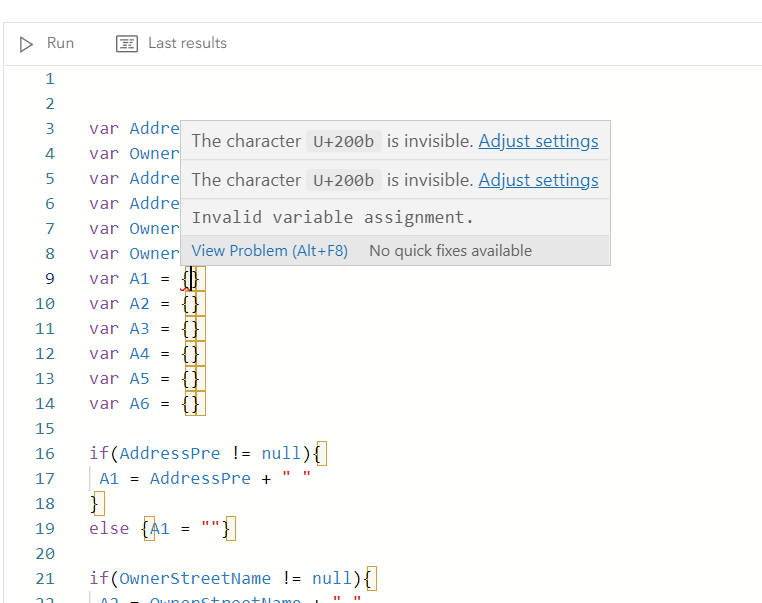The height and width of the screenshot is (603, 762).
Task: Click second Adjust settings link
Action: (x=538, y=180)
